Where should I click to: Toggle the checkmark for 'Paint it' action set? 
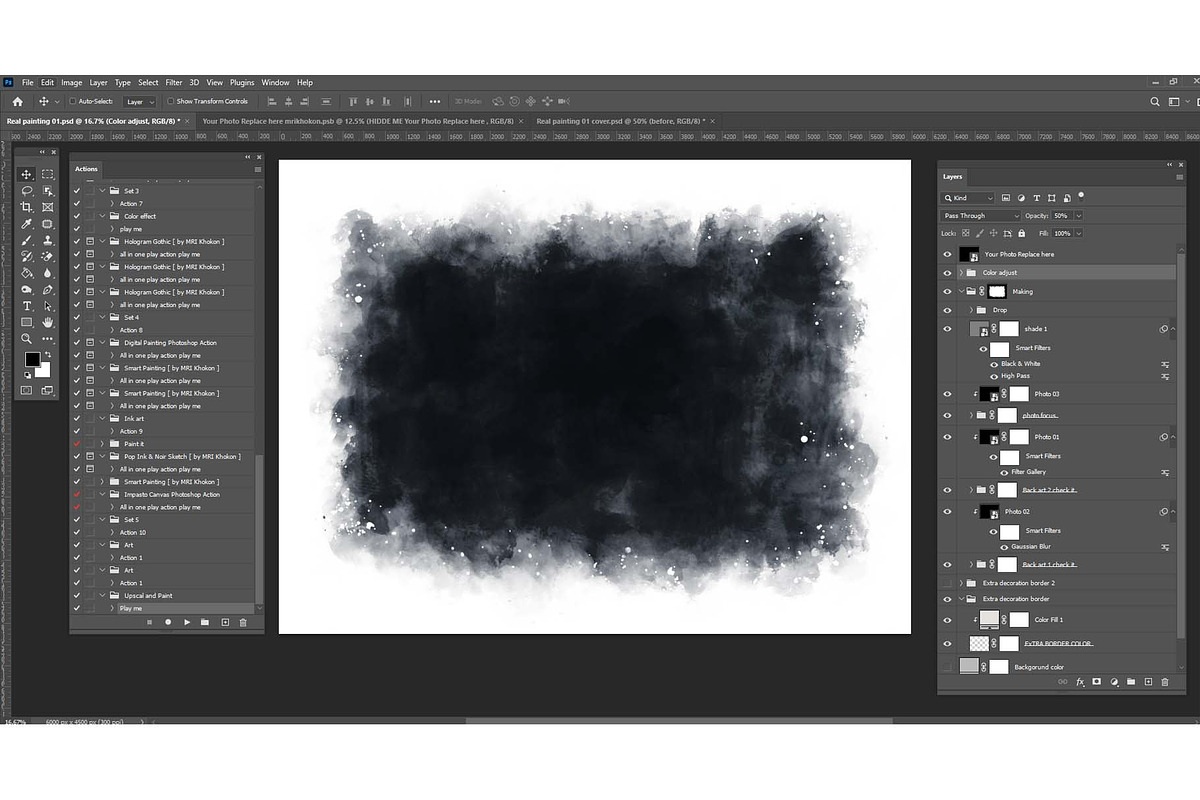(x=77, y=444)
